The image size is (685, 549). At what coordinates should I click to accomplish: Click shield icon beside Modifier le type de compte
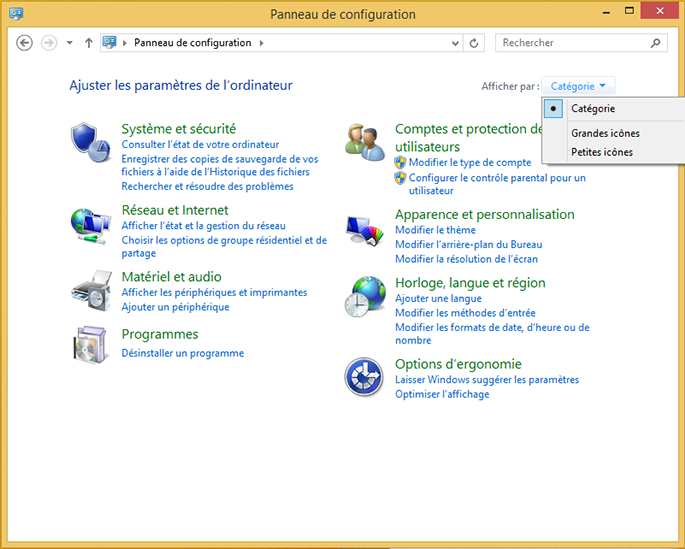tap(400, 162)
